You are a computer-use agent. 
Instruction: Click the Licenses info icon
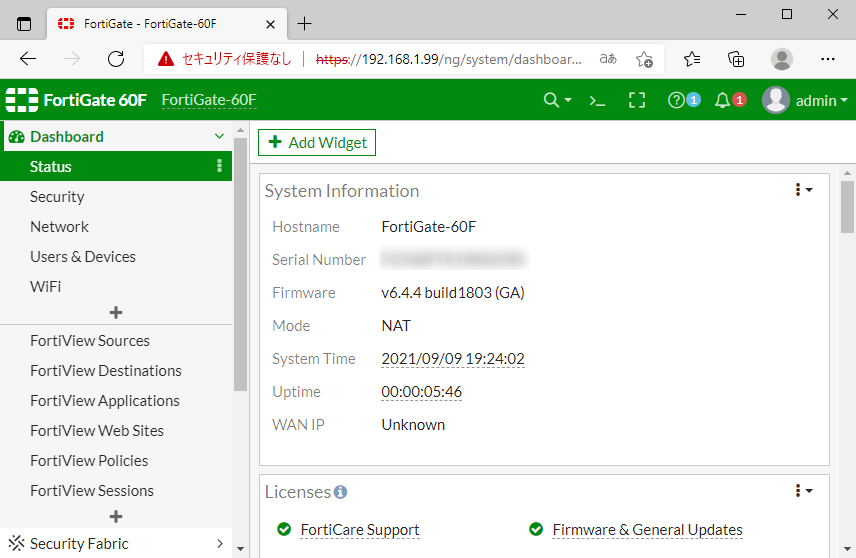coord(340,492)
